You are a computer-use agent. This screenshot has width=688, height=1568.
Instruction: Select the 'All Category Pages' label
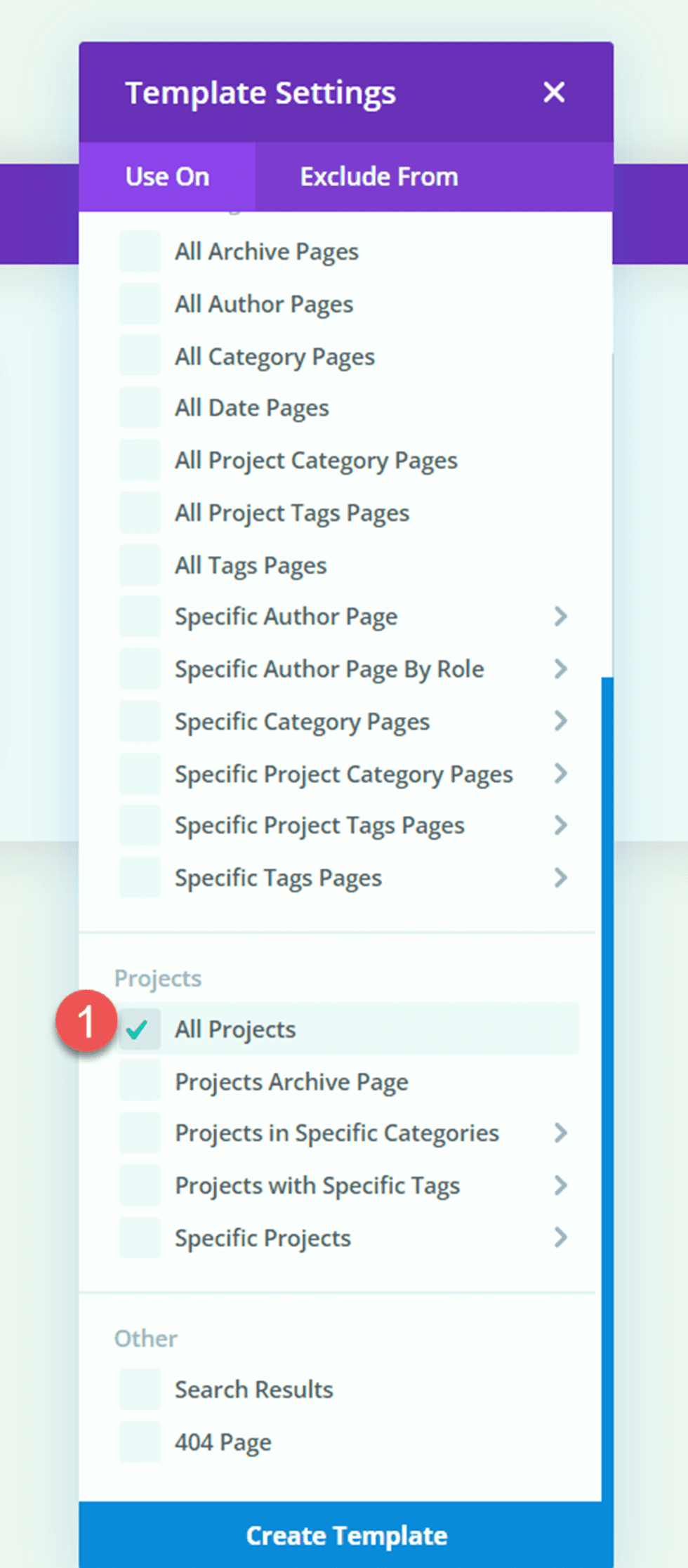coord(274,357)
